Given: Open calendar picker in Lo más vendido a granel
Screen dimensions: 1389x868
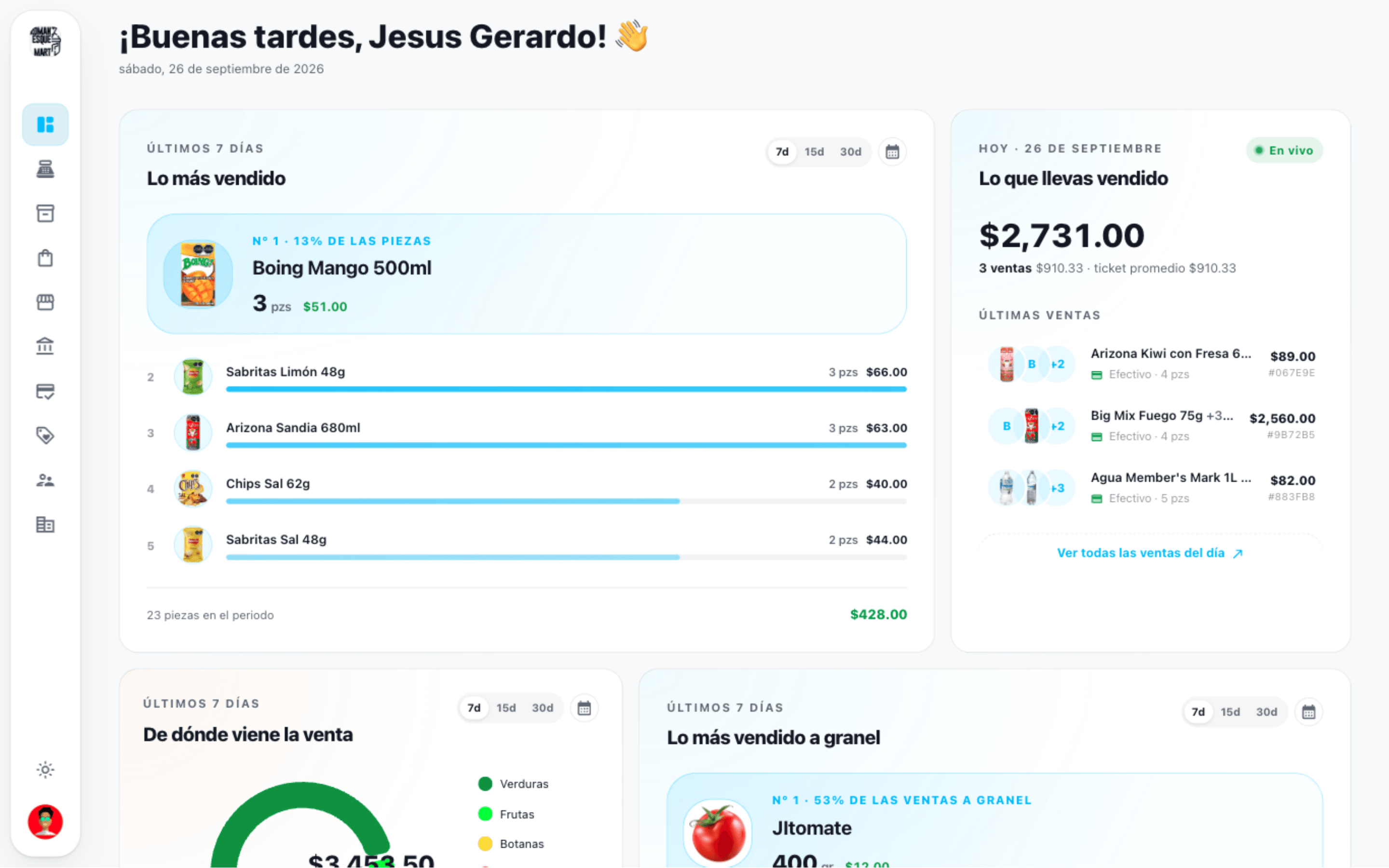Looking at the screenshot, I should click(x=1308, y=712).
